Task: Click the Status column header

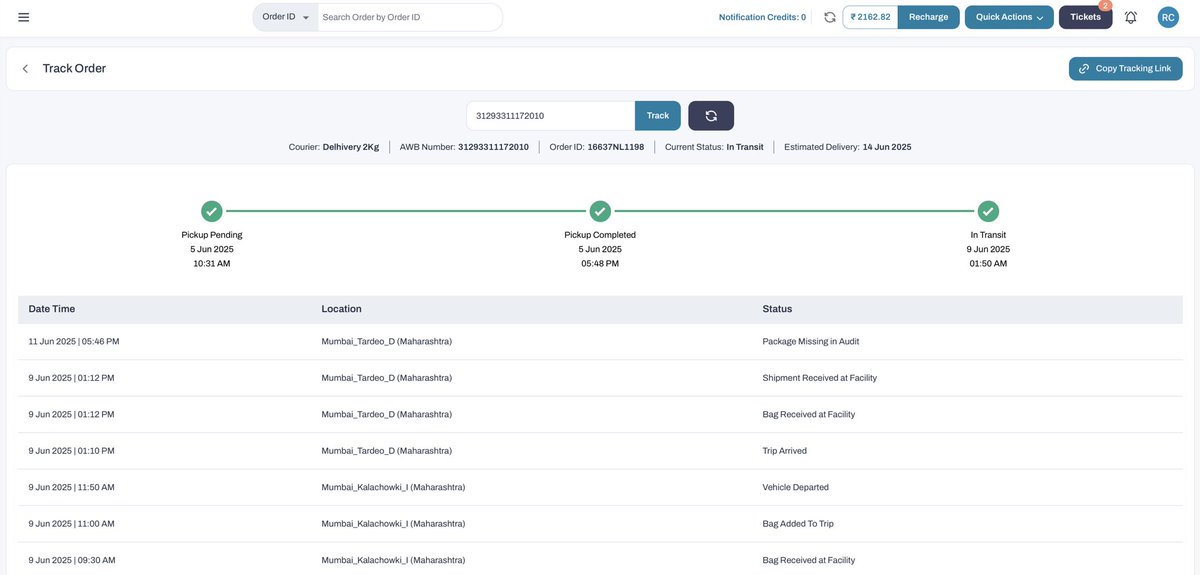Action: [777, 309]
